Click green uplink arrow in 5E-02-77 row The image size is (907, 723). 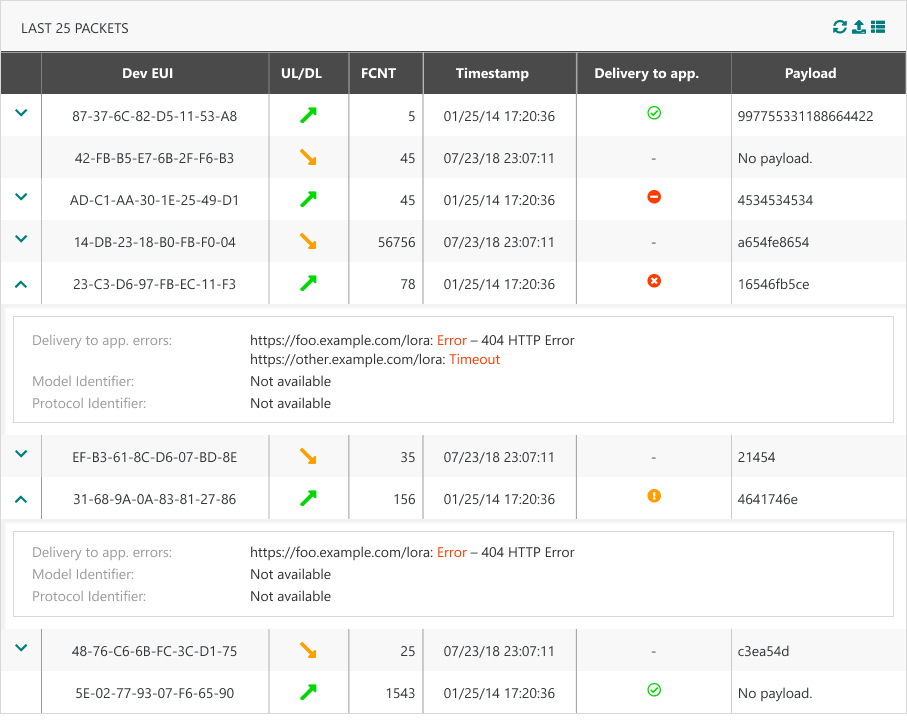(309, 692)
